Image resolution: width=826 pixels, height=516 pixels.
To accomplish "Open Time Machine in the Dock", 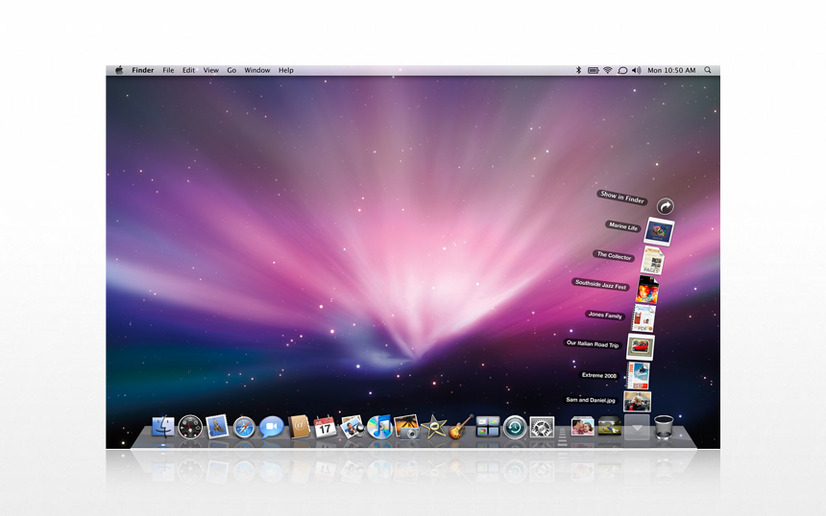I will pyautogui.click(x=515, y=427).
